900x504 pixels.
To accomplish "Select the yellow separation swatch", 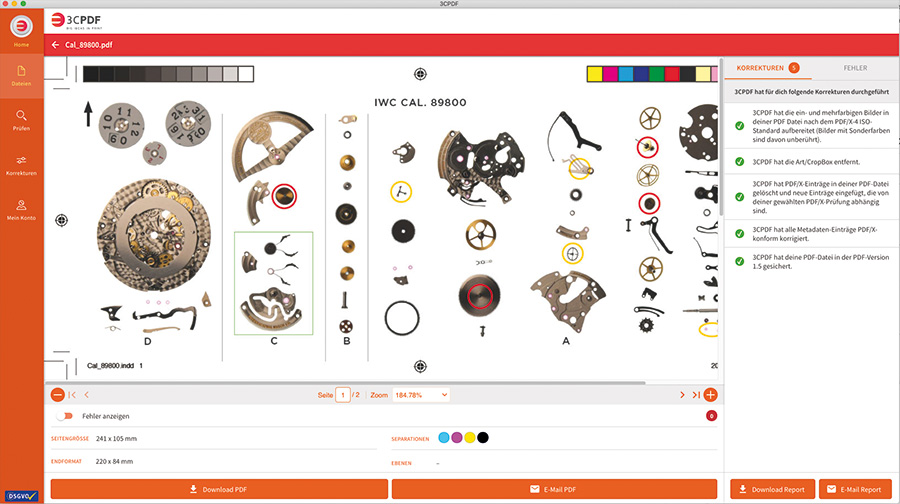I will coord(470,437).
